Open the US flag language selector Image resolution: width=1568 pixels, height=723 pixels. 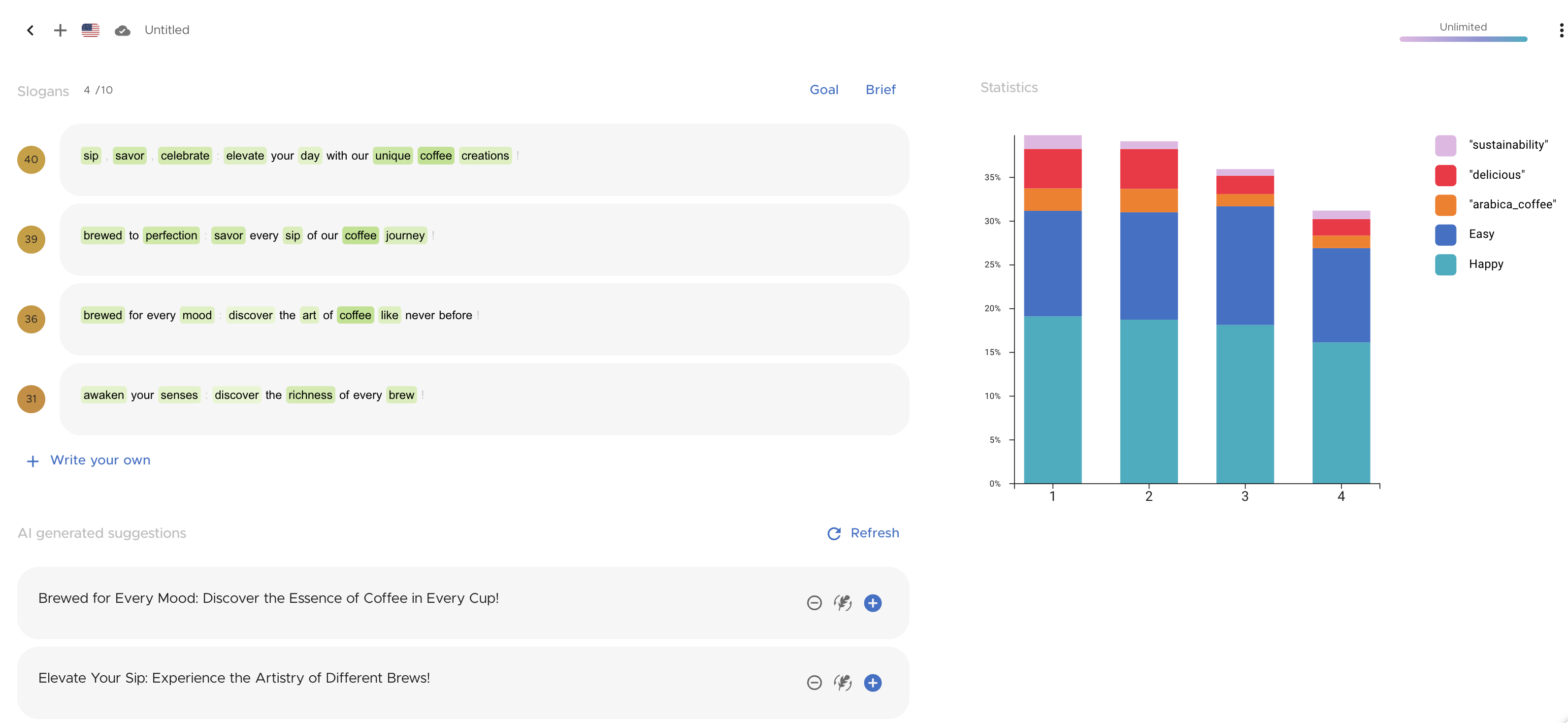(90, 30)
